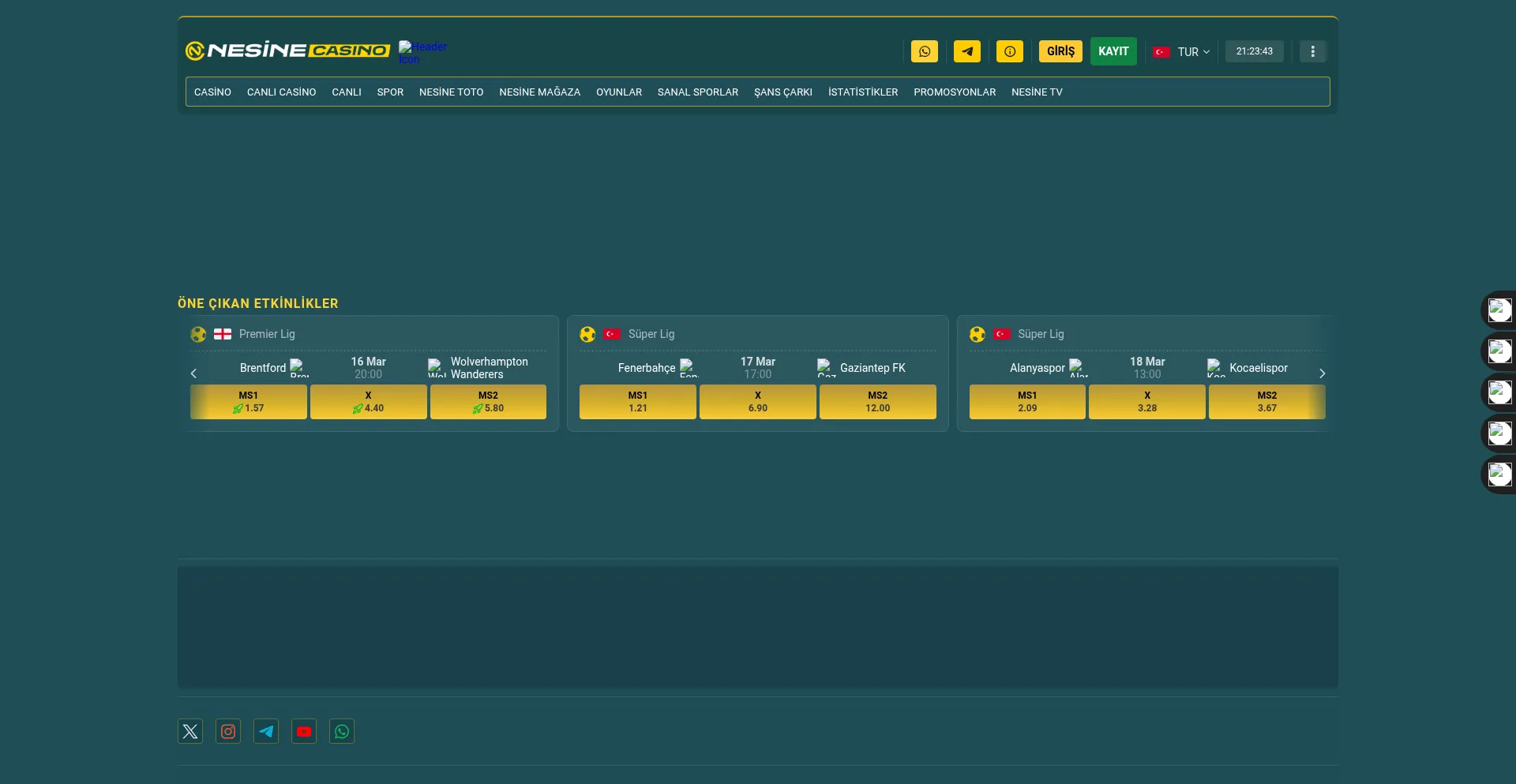Viewport: 1516px width, 784px height.
Task: Click the Kocaelispor team name
Action: point(1259,368)
